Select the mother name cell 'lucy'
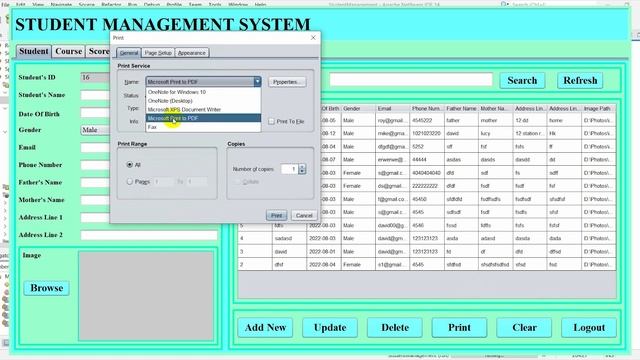 coord(495,133)
